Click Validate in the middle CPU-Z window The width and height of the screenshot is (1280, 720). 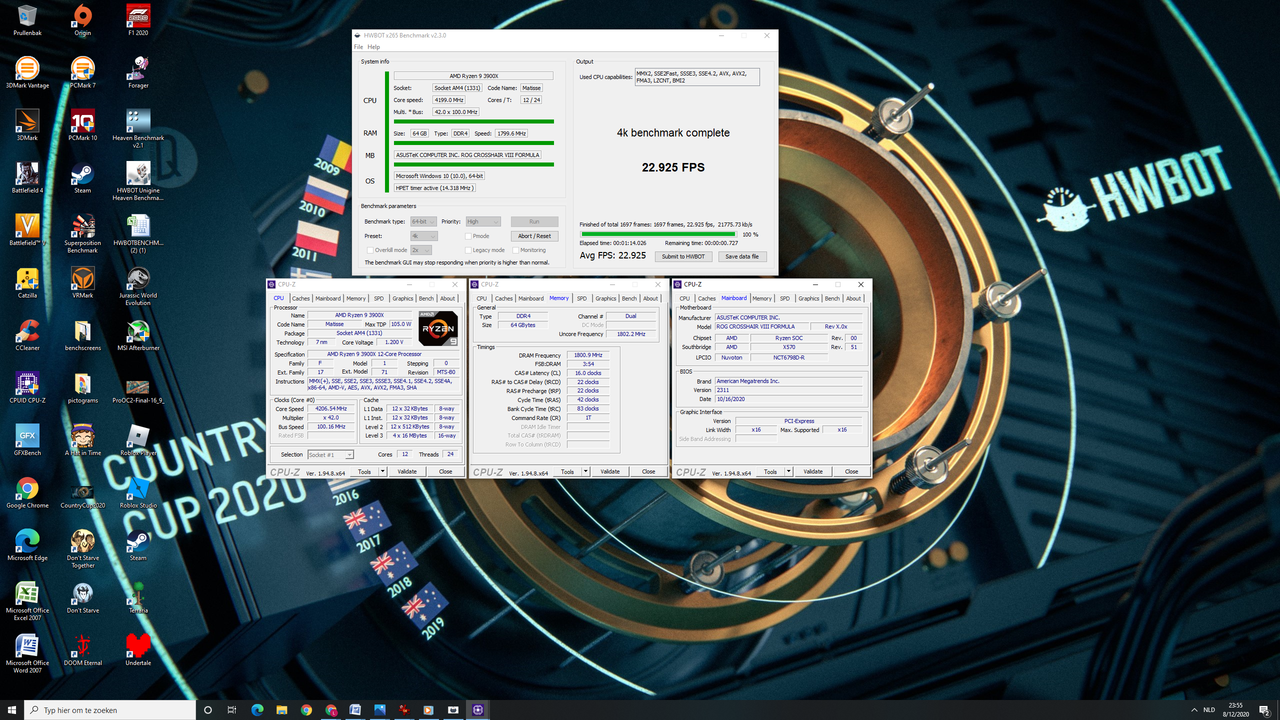pyautogui.click(x=610, y=471)
